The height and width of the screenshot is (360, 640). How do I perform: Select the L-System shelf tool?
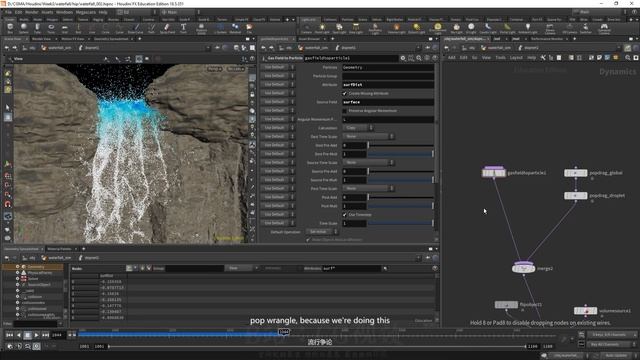tap(220, 28)
